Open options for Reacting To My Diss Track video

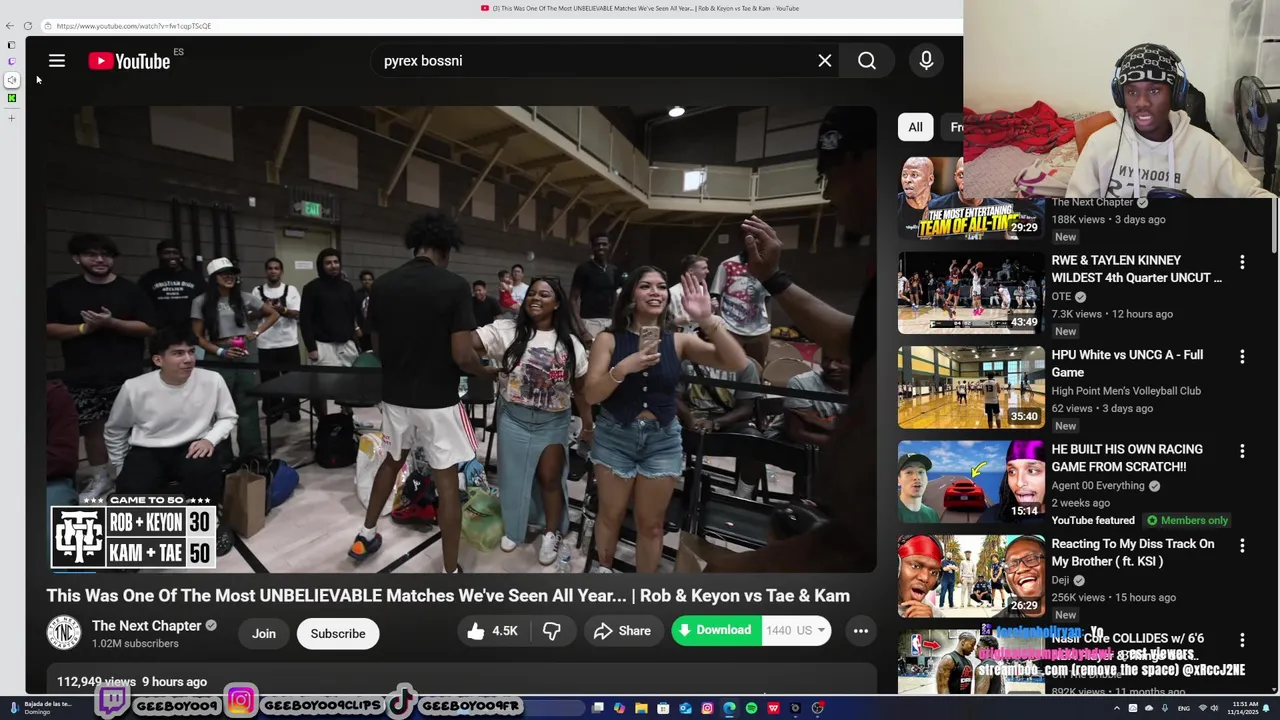click(1242, 546)
